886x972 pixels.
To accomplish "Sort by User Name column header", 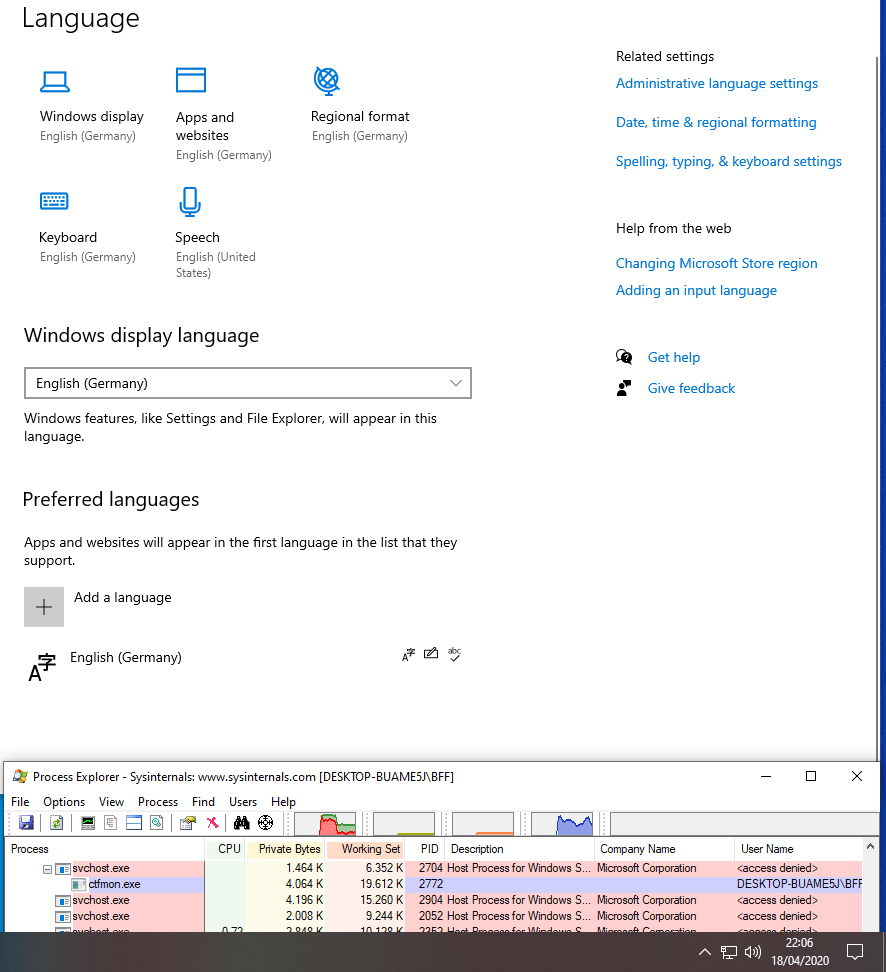I will [799, 849].
